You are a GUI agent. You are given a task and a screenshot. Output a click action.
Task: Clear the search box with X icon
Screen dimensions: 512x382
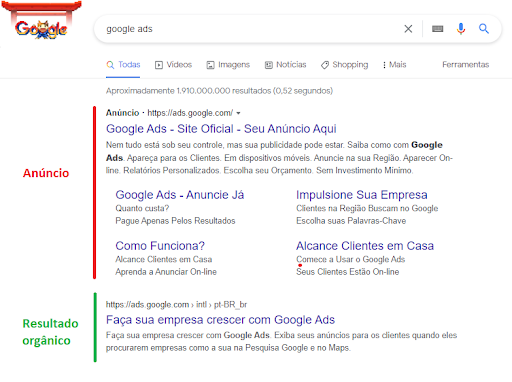click(x=408, y=29)
